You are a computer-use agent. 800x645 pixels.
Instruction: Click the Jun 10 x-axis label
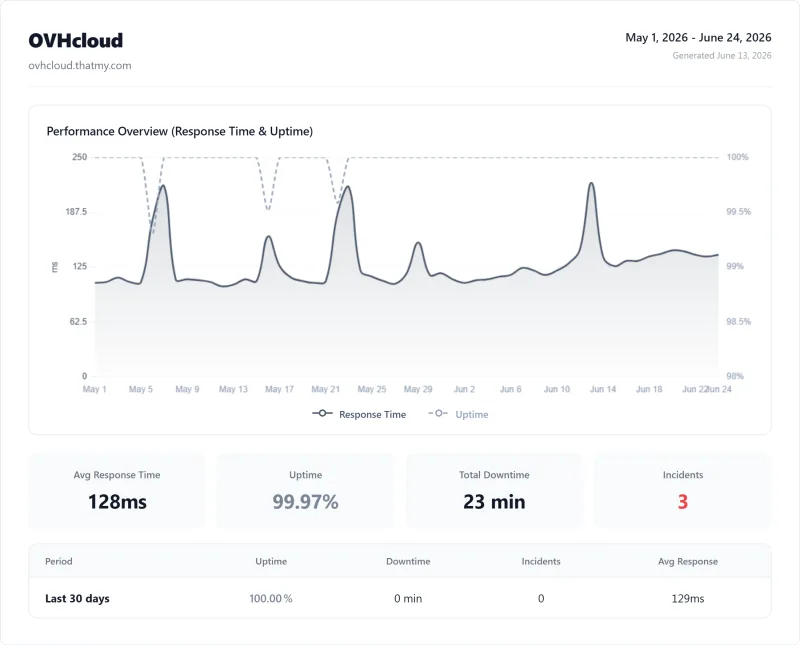click(x=557, y=389)
